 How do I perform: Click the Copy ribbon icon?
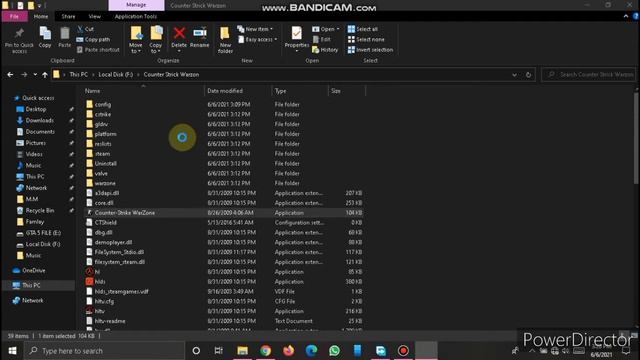(x=45, y=37)
